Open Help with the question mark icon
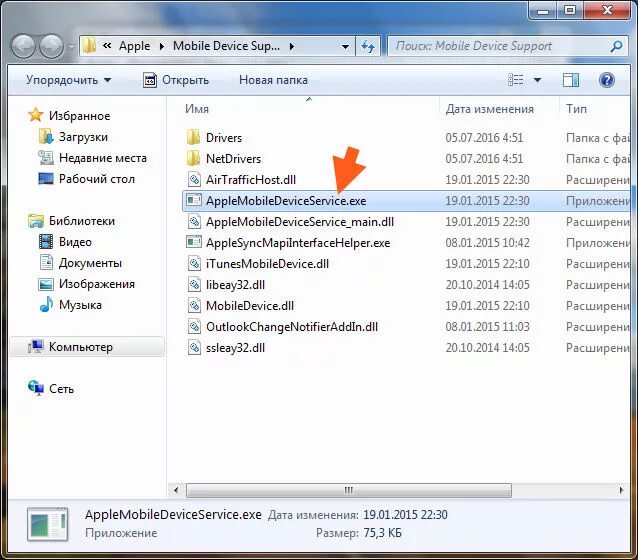The height and width of the screenshot is (560, 638). [607, 80]
